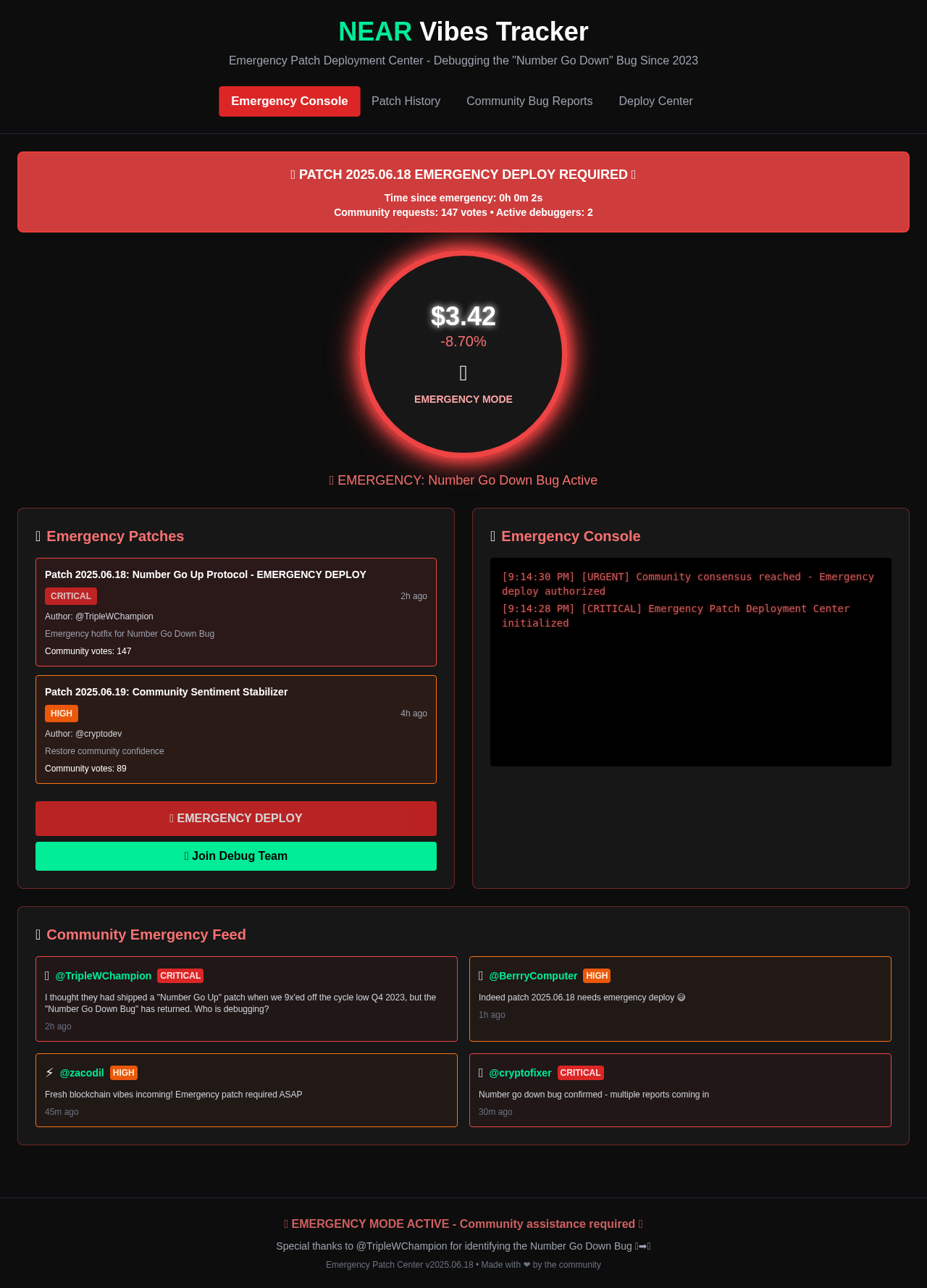Image resolution: width=927 pixels, height=1288 pixels.
Task: Click Emergency hotfix for Number Go Down Bug description
Action: 130,634
